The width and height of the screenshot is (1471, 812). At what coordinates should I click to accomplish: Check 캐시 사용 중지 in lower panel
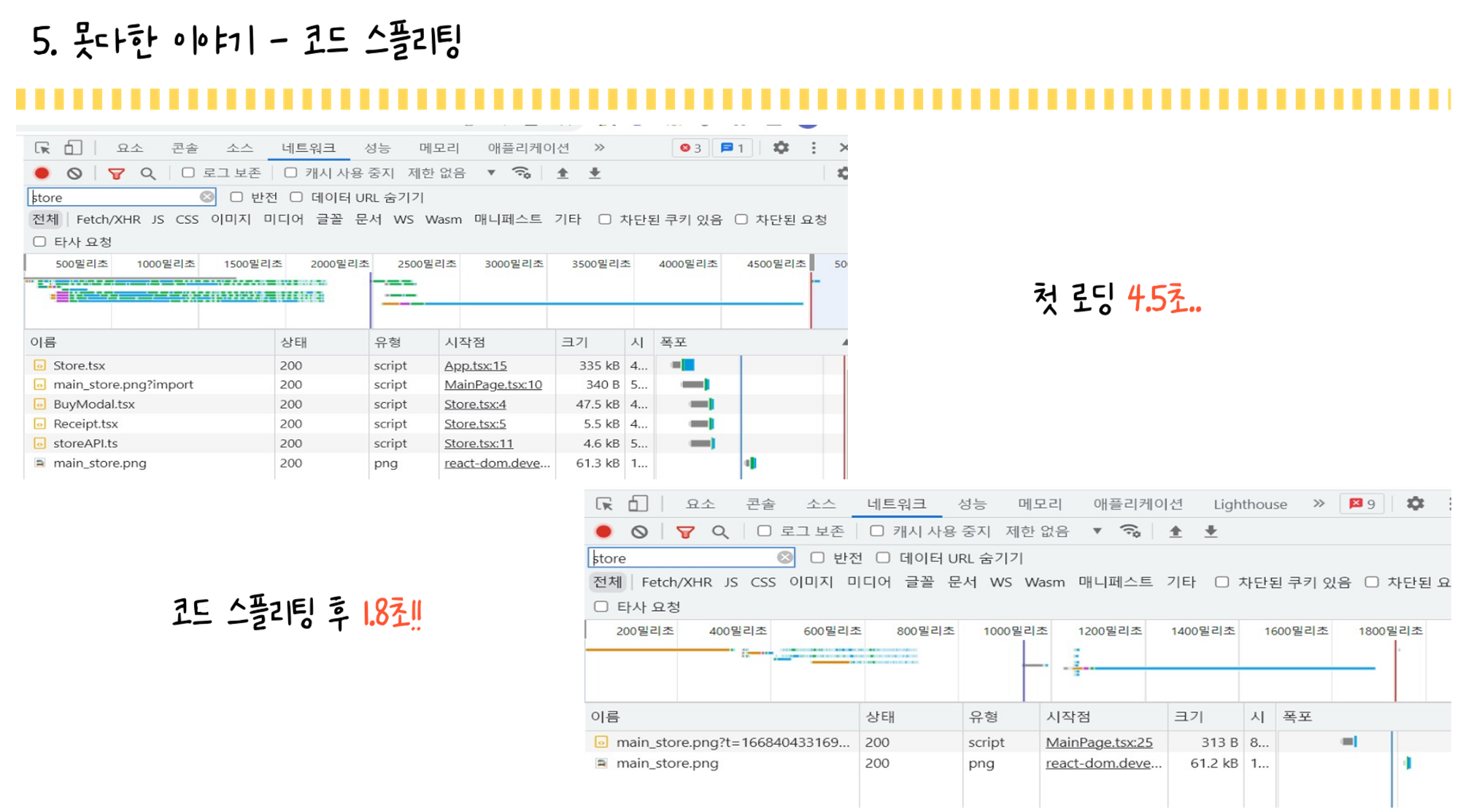(x=877, y=531)
